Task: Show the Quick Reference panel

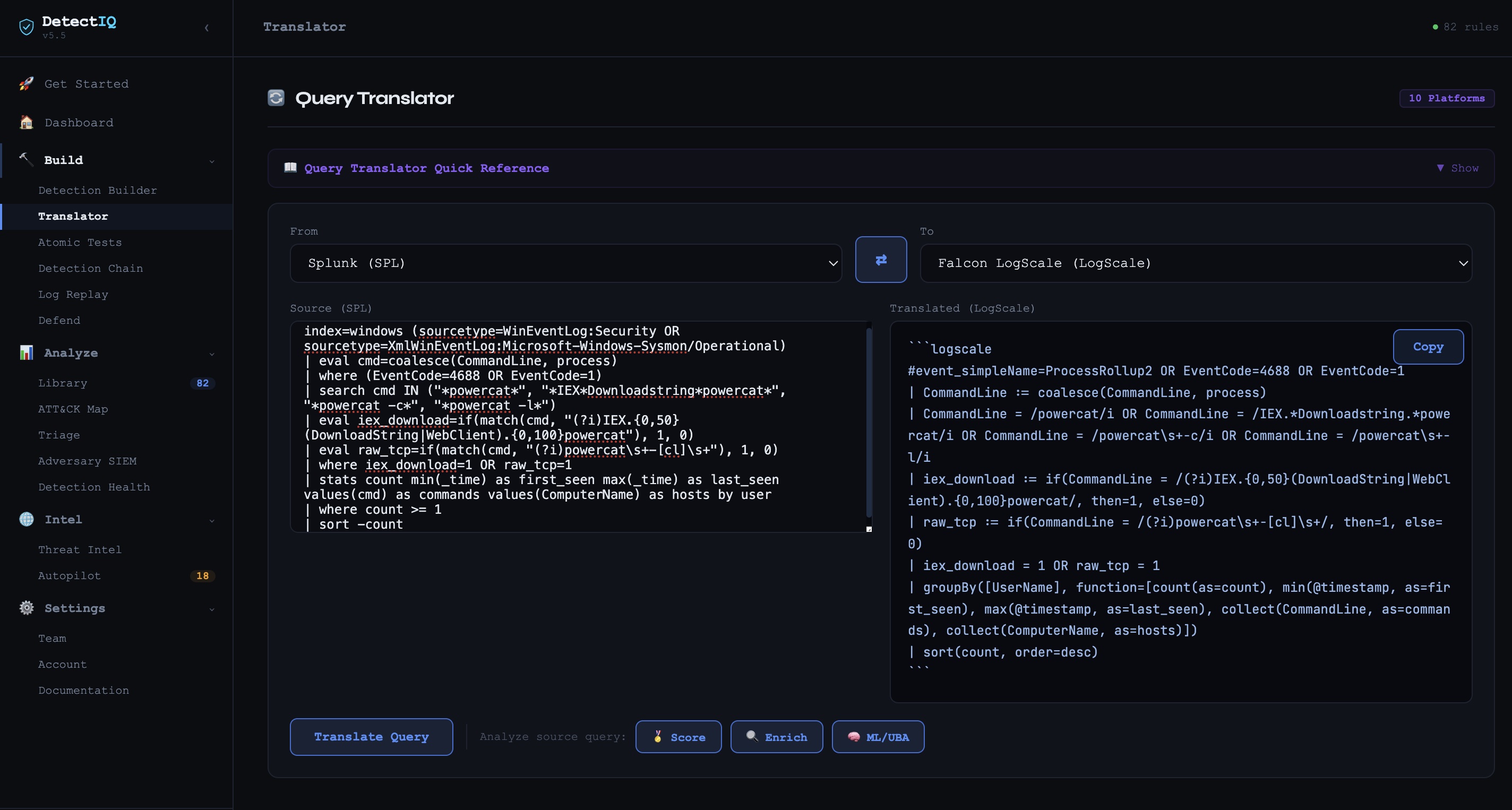Action: coord(1457,168)
